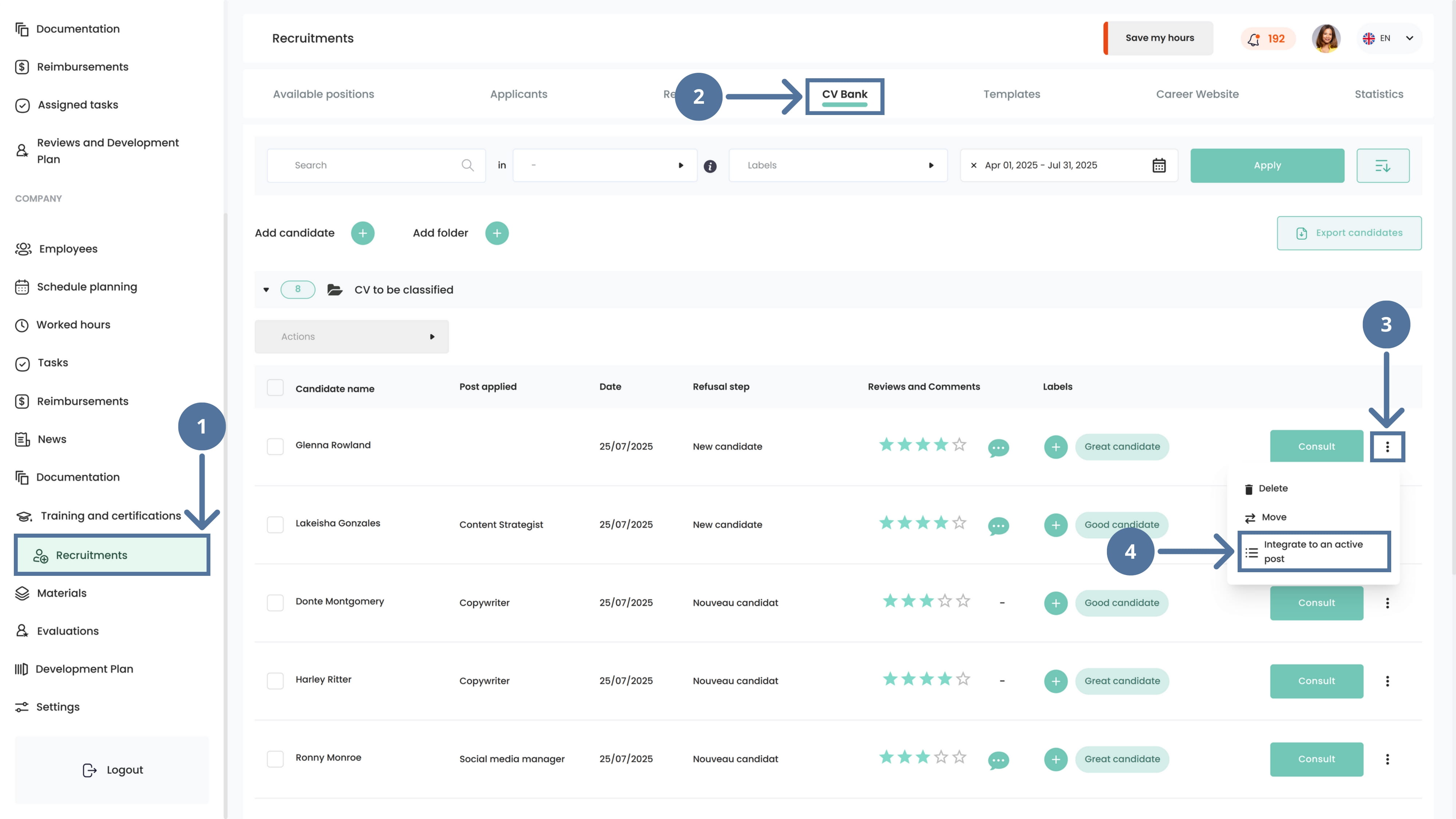Add a label to Lakeisha Gonzales
The image size is (1456, 819).
(1055, 525)
